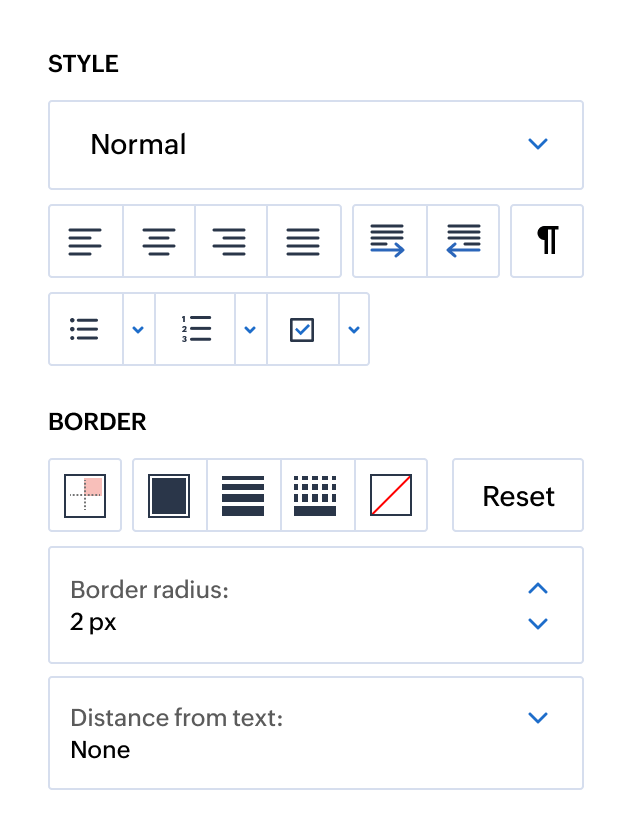Toggle paragraph marks pilcrow icon
The width and height of the screenshot is (622, 834).
(547, 241)
